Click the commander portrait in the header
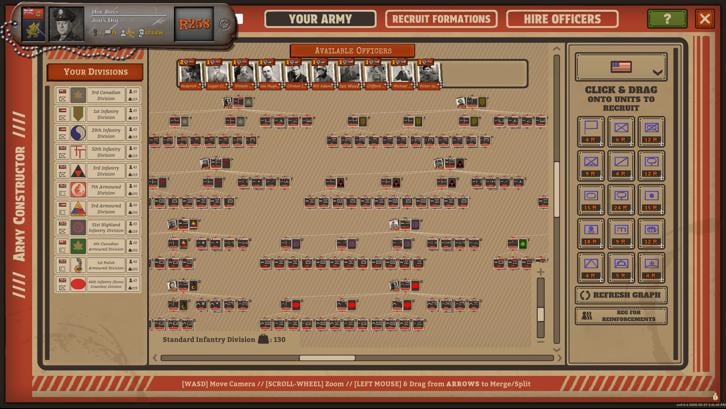The image size is (726, 409). pyautogui.click(x=66, y=24)
